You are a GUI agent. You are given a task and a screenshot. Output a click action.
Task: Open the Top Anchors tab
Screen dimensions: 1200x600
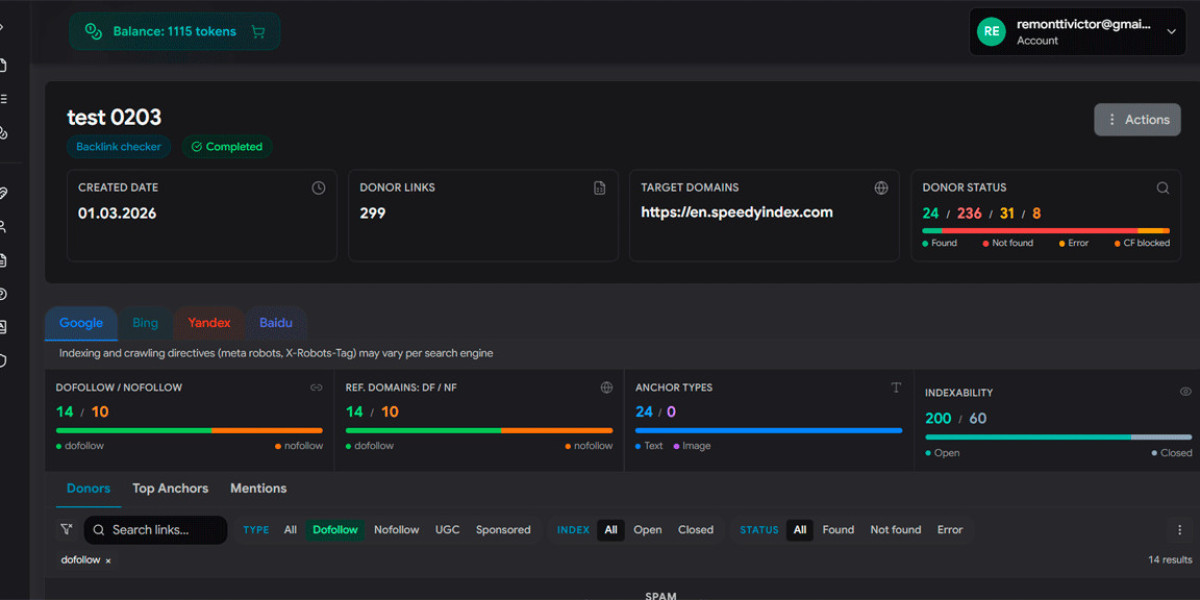[x=170, y=488]
